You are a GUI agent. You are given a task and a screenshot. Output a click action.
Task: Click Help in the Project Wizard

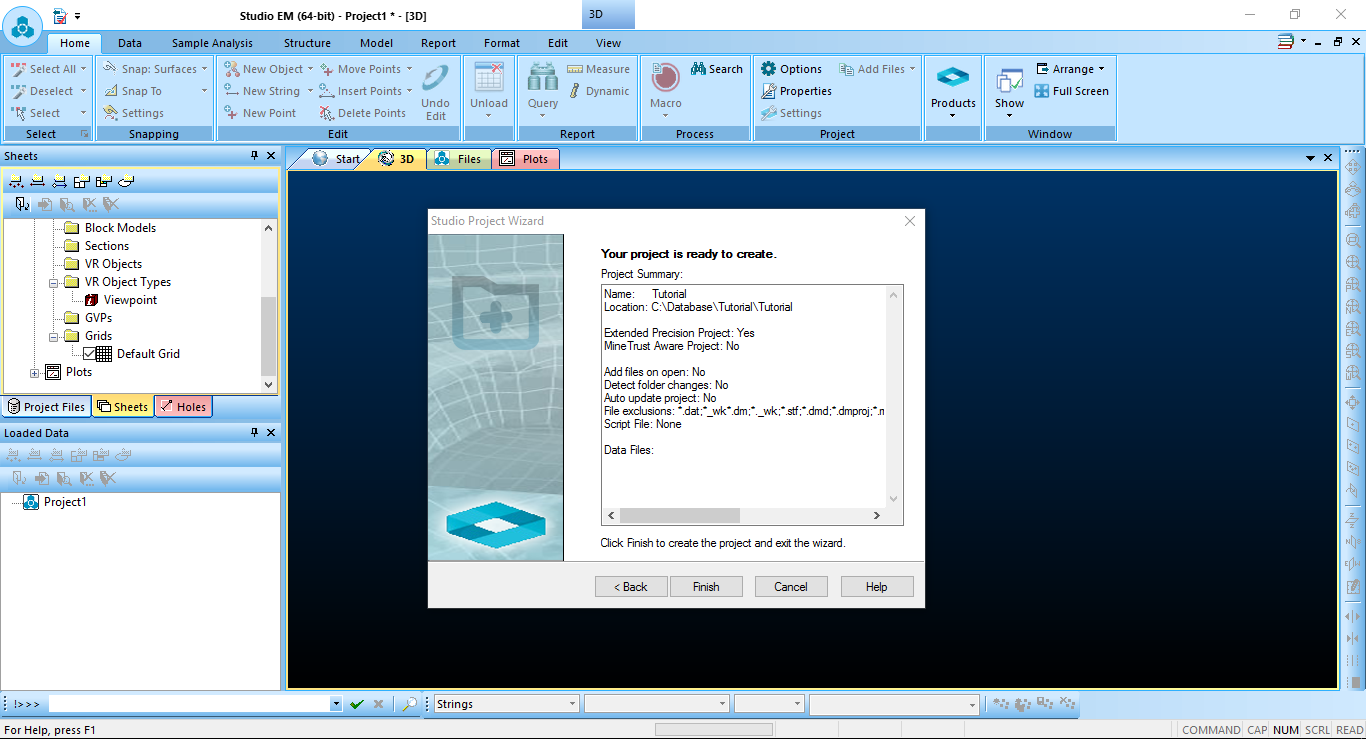click(x=877, y=587)
